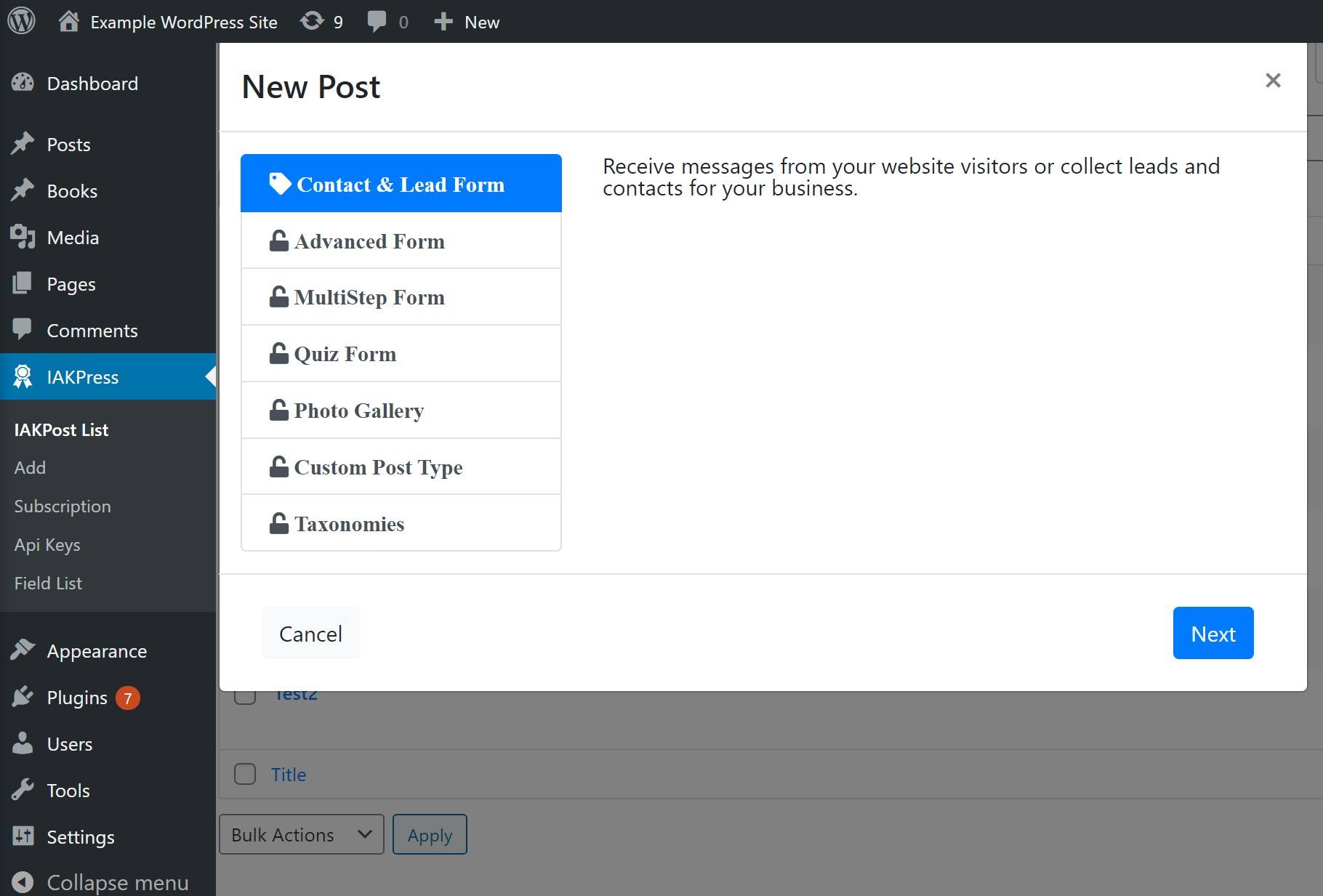Screen dimensions: 1323x896
Task: Click the Next button
Action: click(1213, 633)
